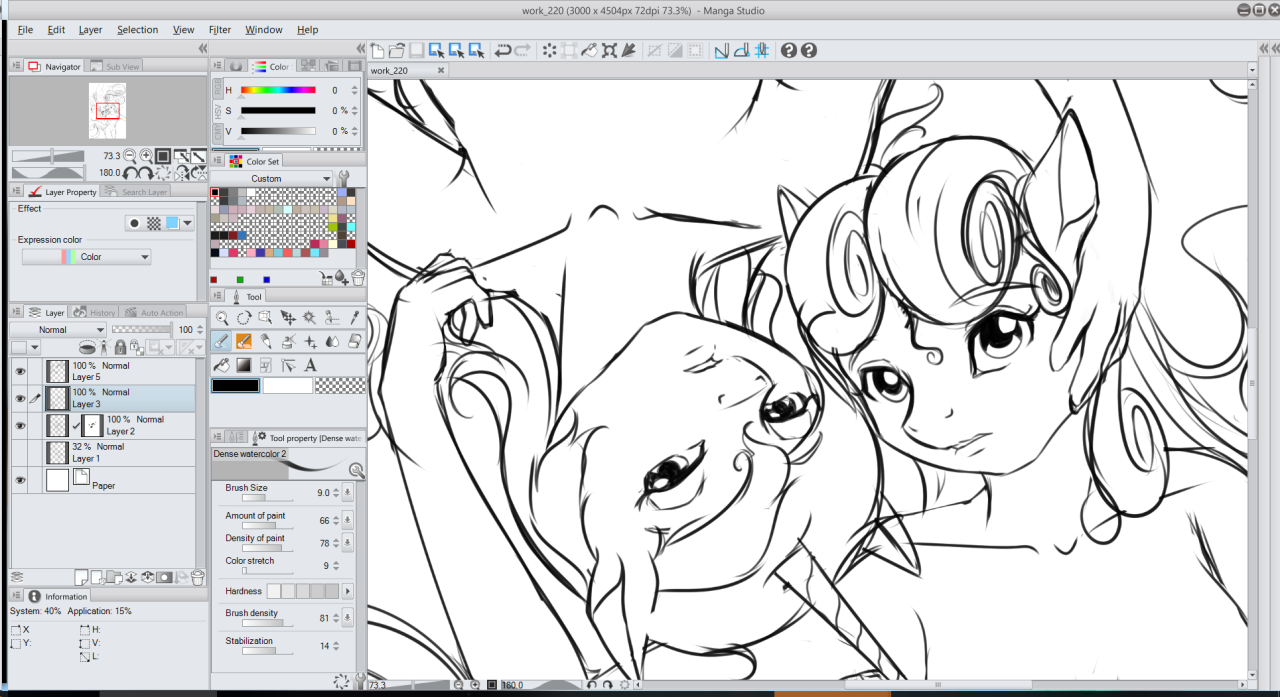
Task: Open the Edit menu
Action: point(56,30)
